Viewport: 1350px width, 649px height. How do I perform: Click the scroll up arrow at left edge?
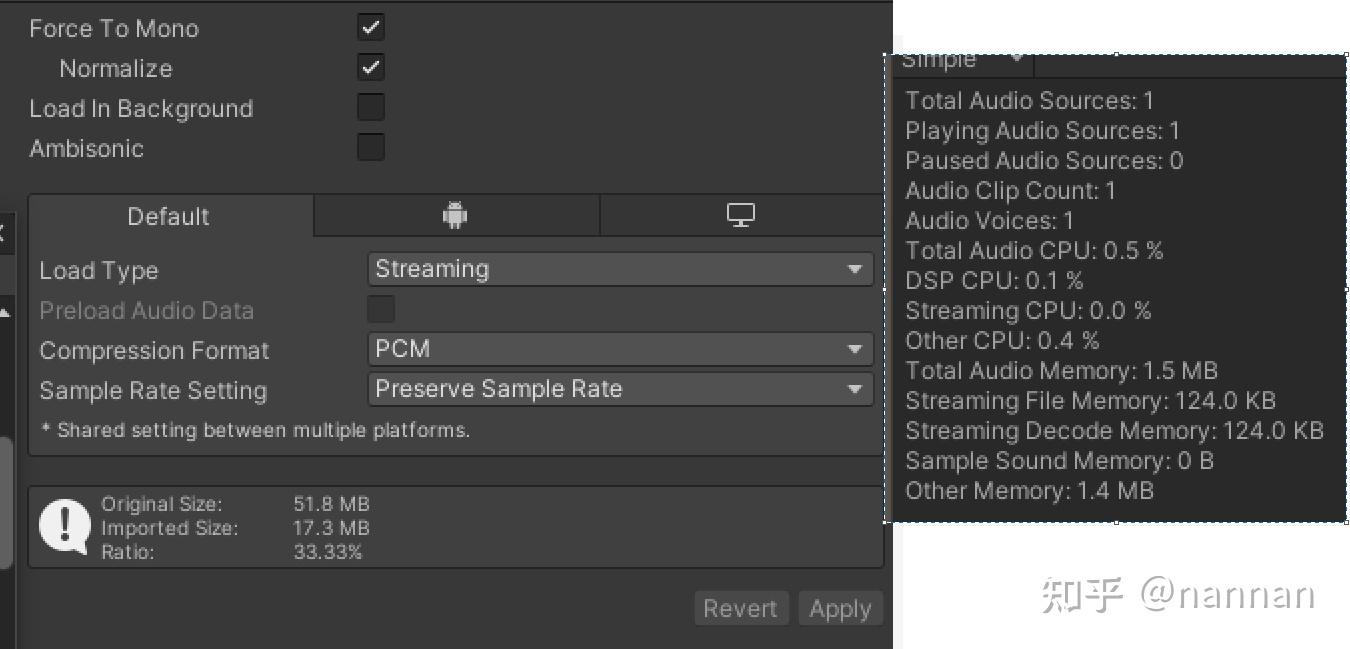click(5, 313)
